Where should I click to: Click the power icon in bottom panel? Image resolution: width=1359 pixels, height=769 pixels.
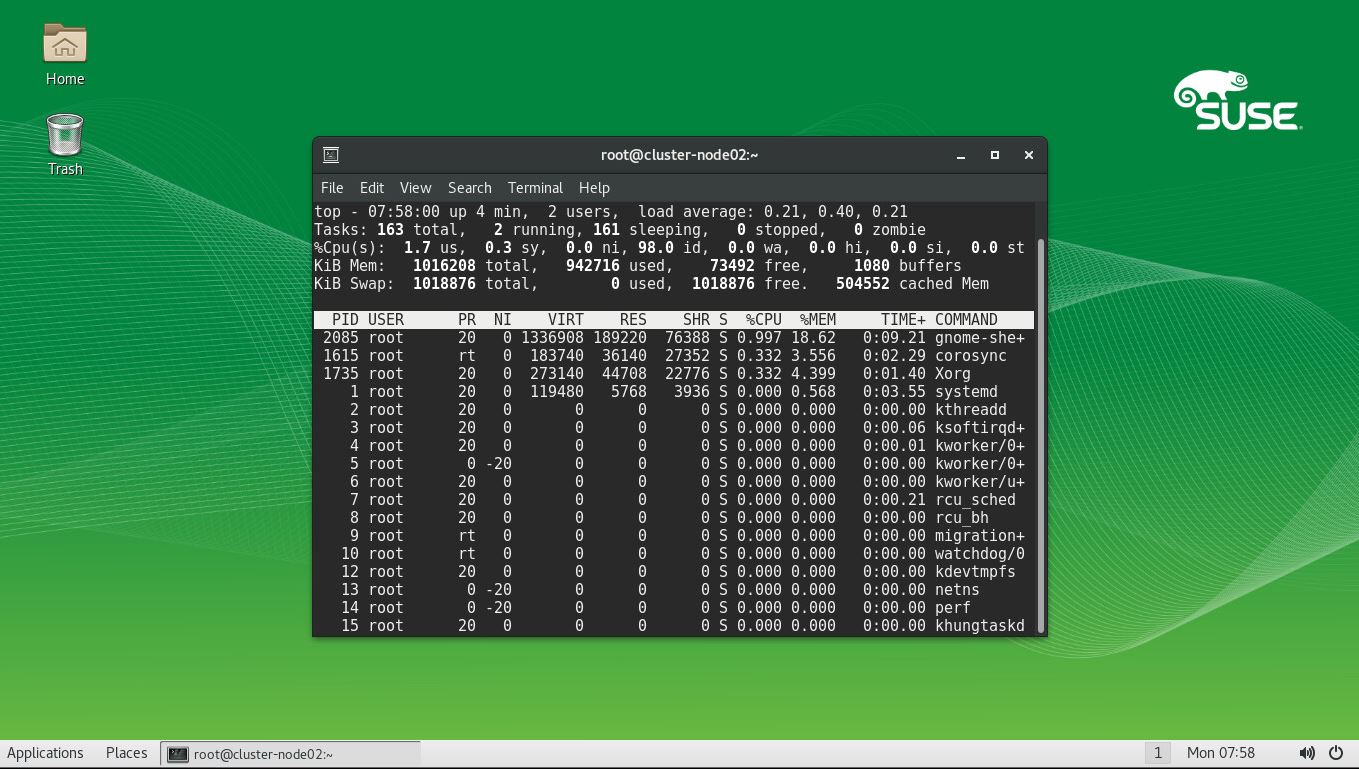click(x=1336, y=753)
